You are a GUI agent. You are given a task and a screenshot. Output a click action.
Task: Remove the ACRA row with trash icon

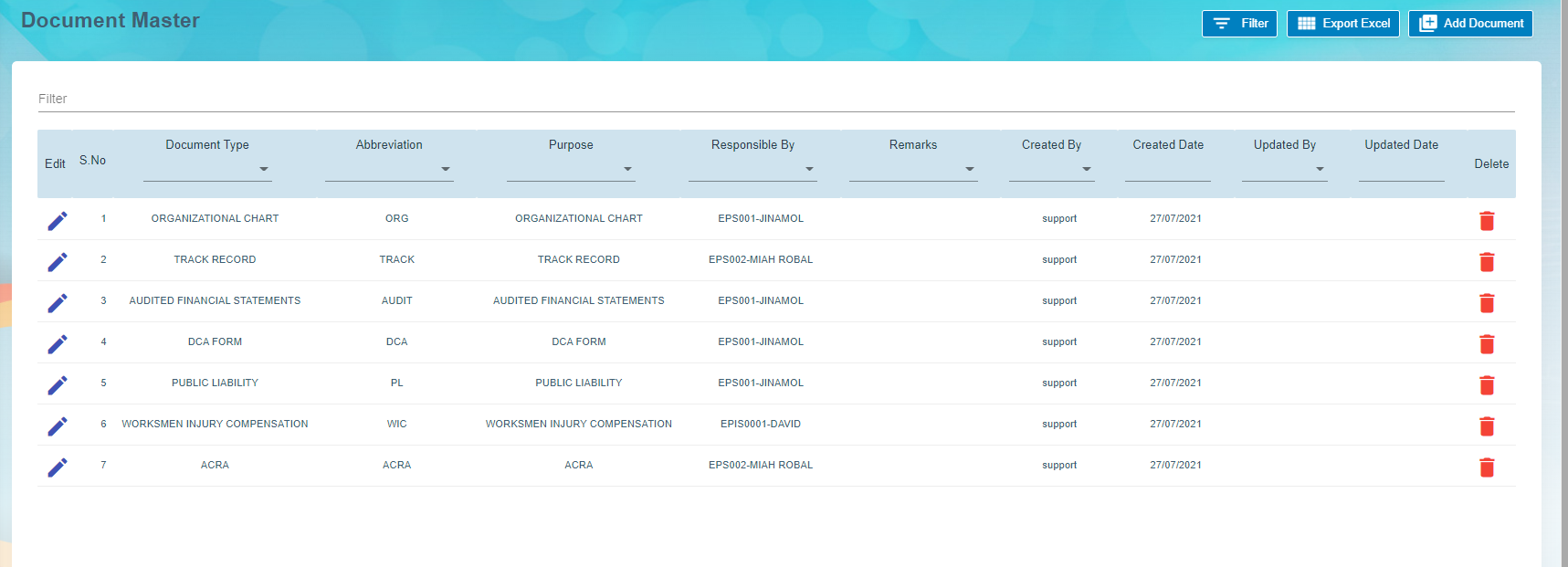pyautogui.click(x=1486, y=467)
